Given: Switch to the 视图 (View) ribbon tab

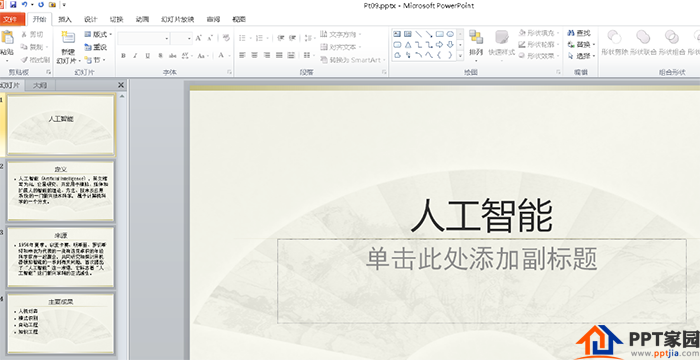Looking at the screenshot, I should (239, 19).
